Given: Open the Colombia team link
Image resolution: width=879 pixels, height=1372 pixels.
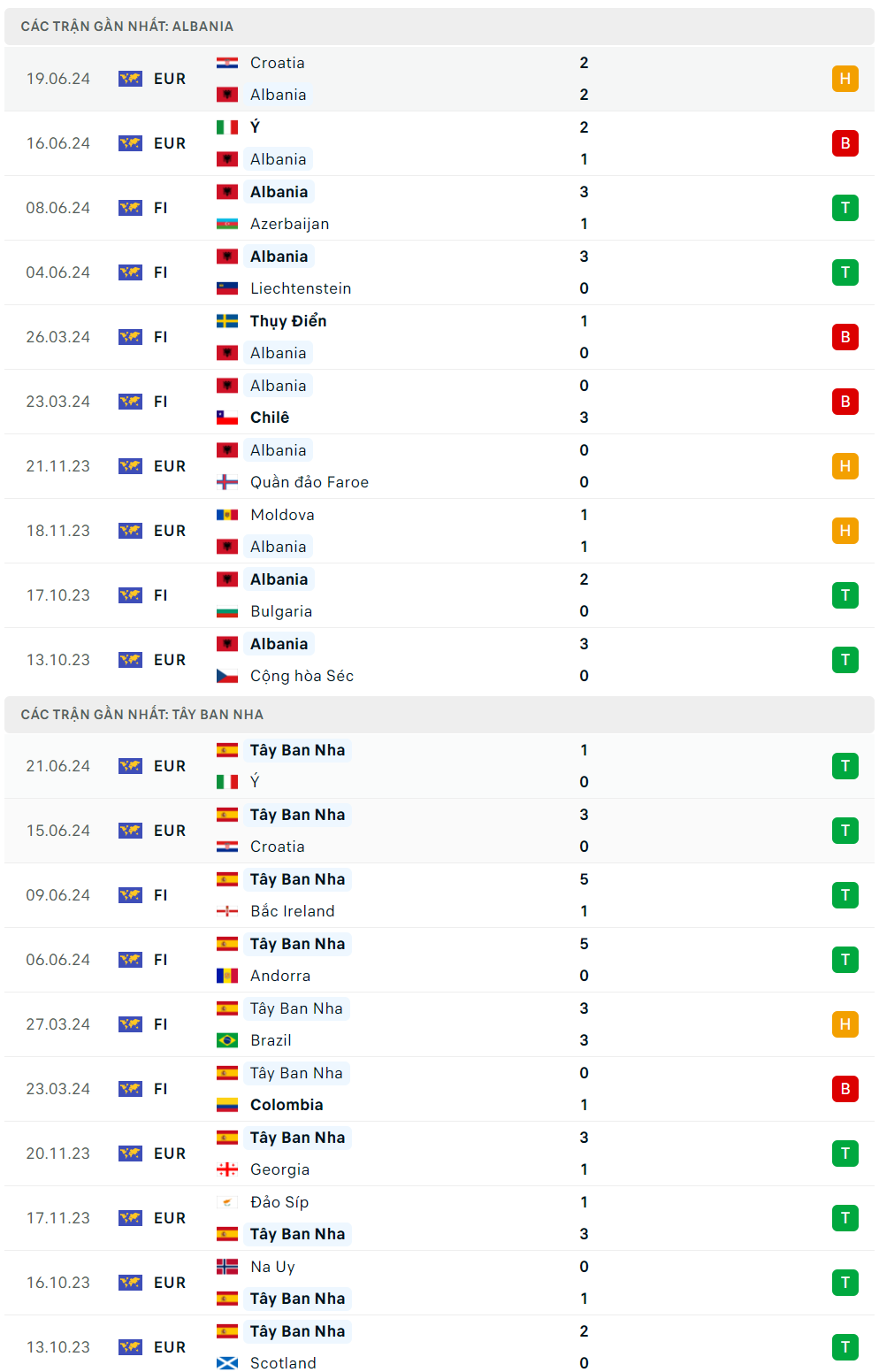Looking at the screenshot, I should click(x=287, y=1105).
